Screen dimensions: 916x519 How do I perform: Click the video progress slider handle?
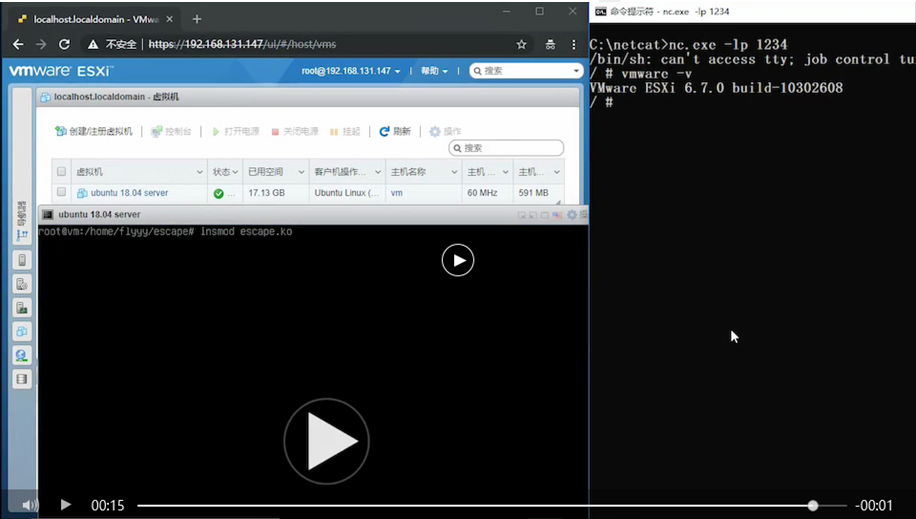(x=813, y=505)
